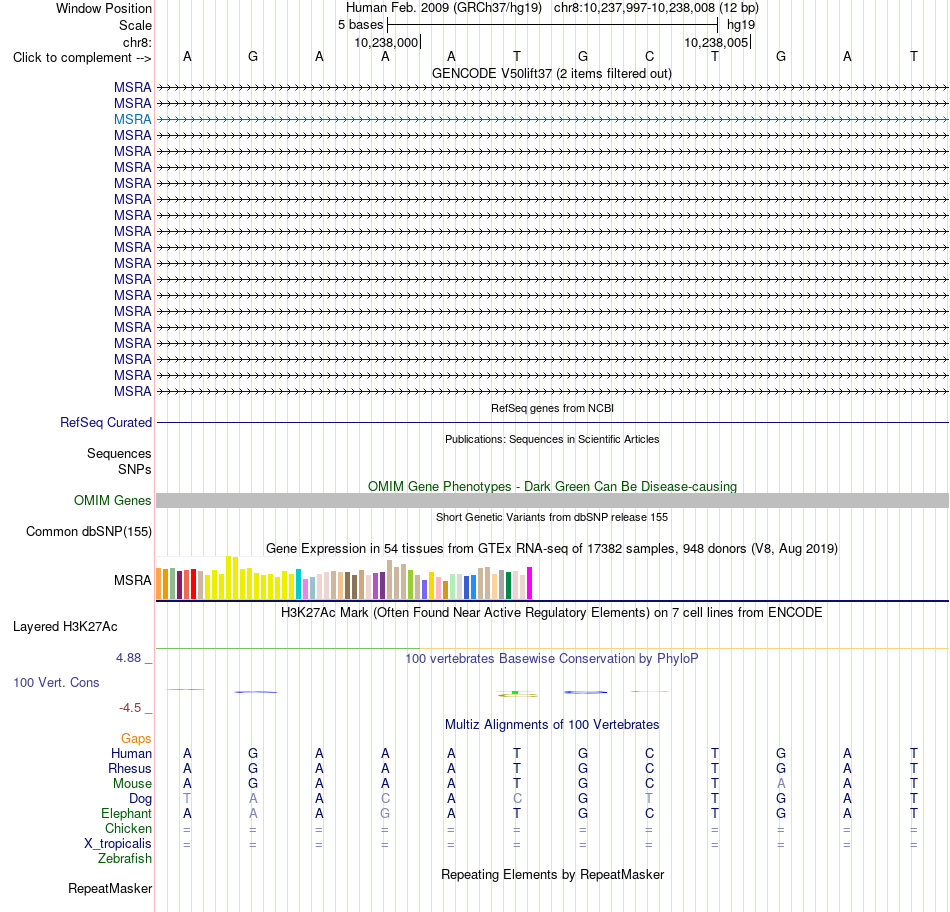
Task: Click the magenta bar in GTEx expression chart
Action: (x=530, y=583)
